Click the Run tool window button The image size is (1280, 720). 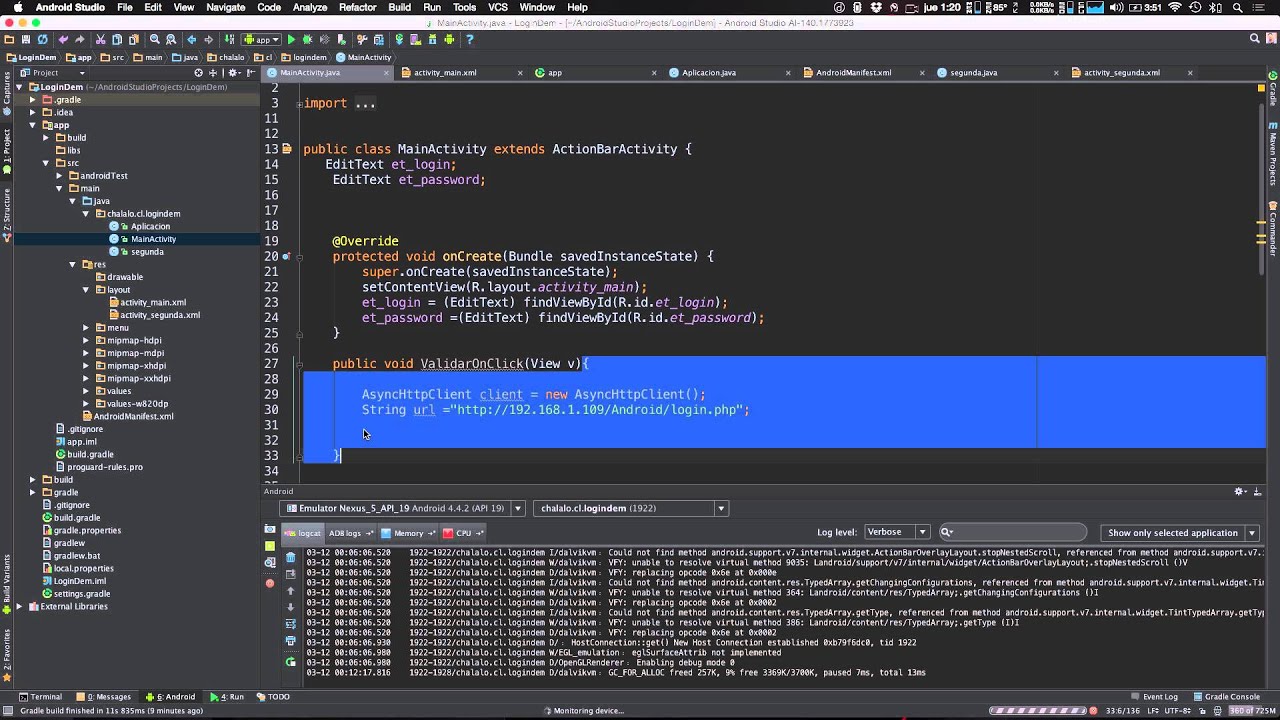[x=227, y=697]
